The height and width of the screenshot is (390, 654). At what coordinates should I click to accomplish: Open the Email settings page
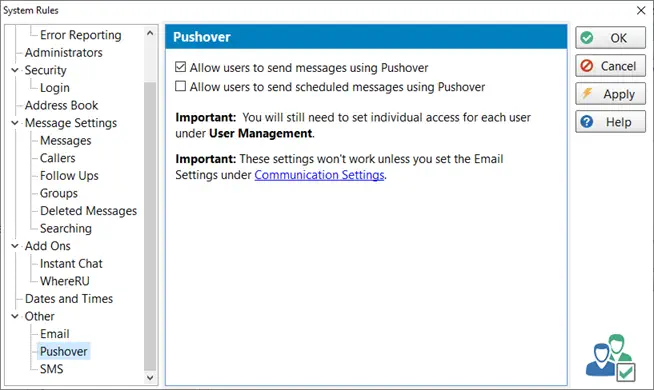pyautogui.click(x=55, y=334)
